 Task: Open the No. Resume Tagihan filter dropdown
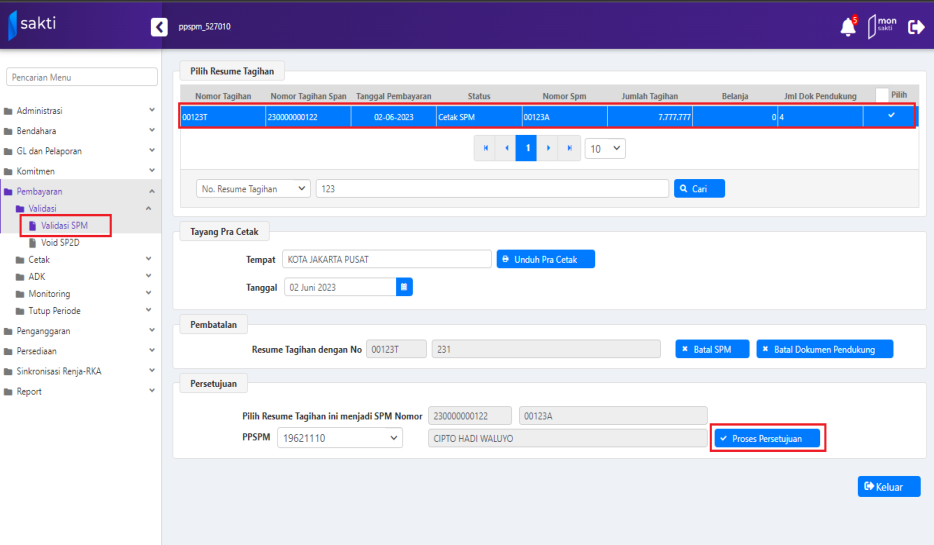pos(254,188)
